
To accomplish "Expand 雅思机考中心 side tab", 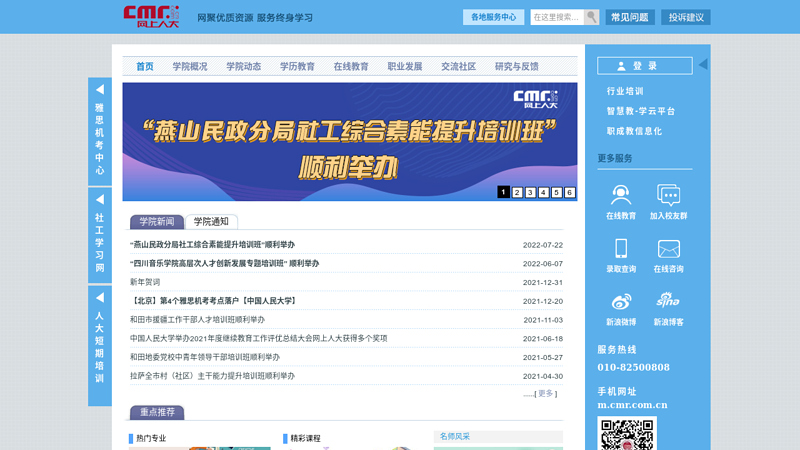I will (99, 131).
